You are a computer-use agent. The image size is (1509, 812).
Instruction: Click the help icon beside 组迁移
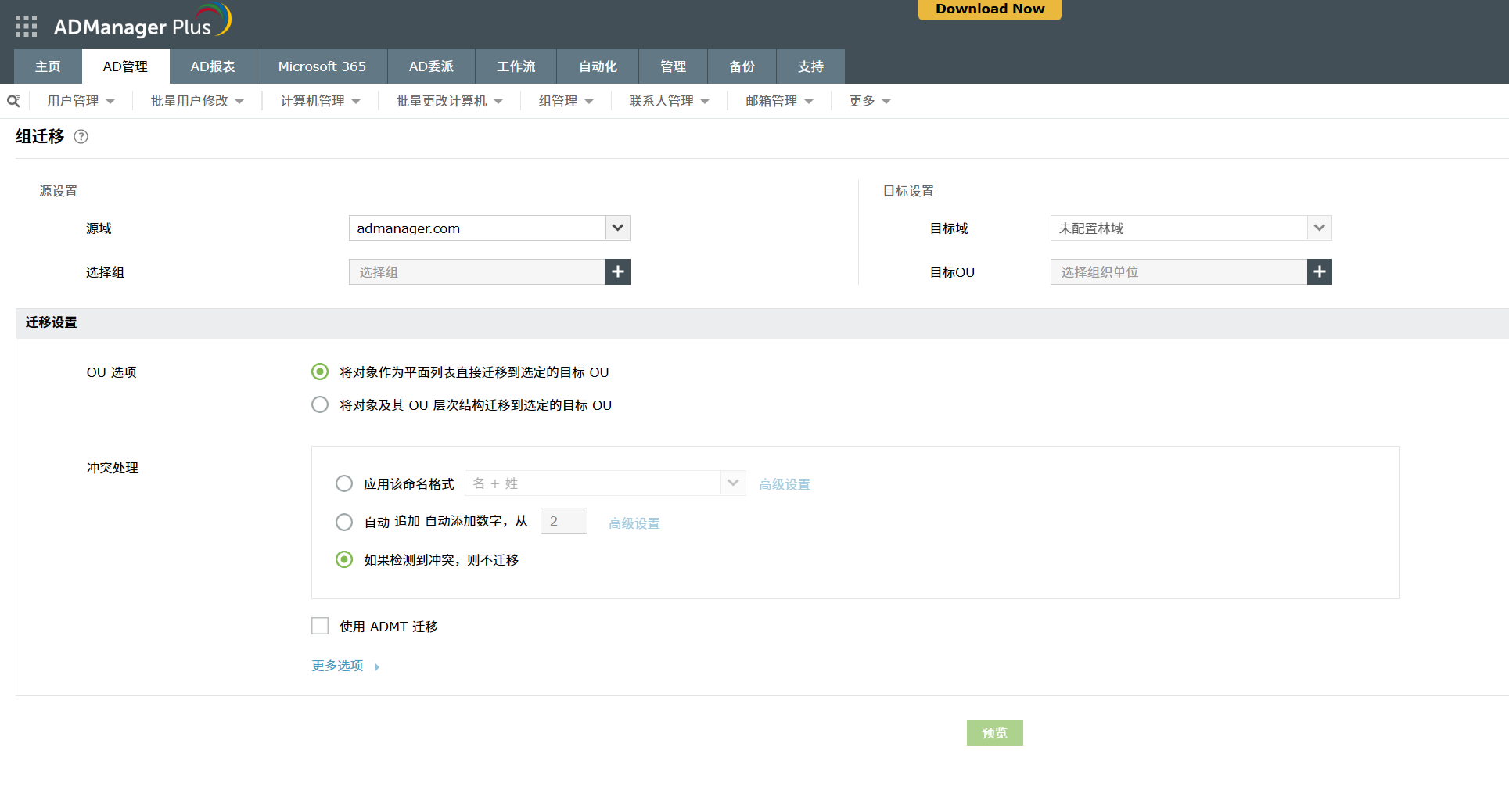pyautogui.click(x=81, y=137)
